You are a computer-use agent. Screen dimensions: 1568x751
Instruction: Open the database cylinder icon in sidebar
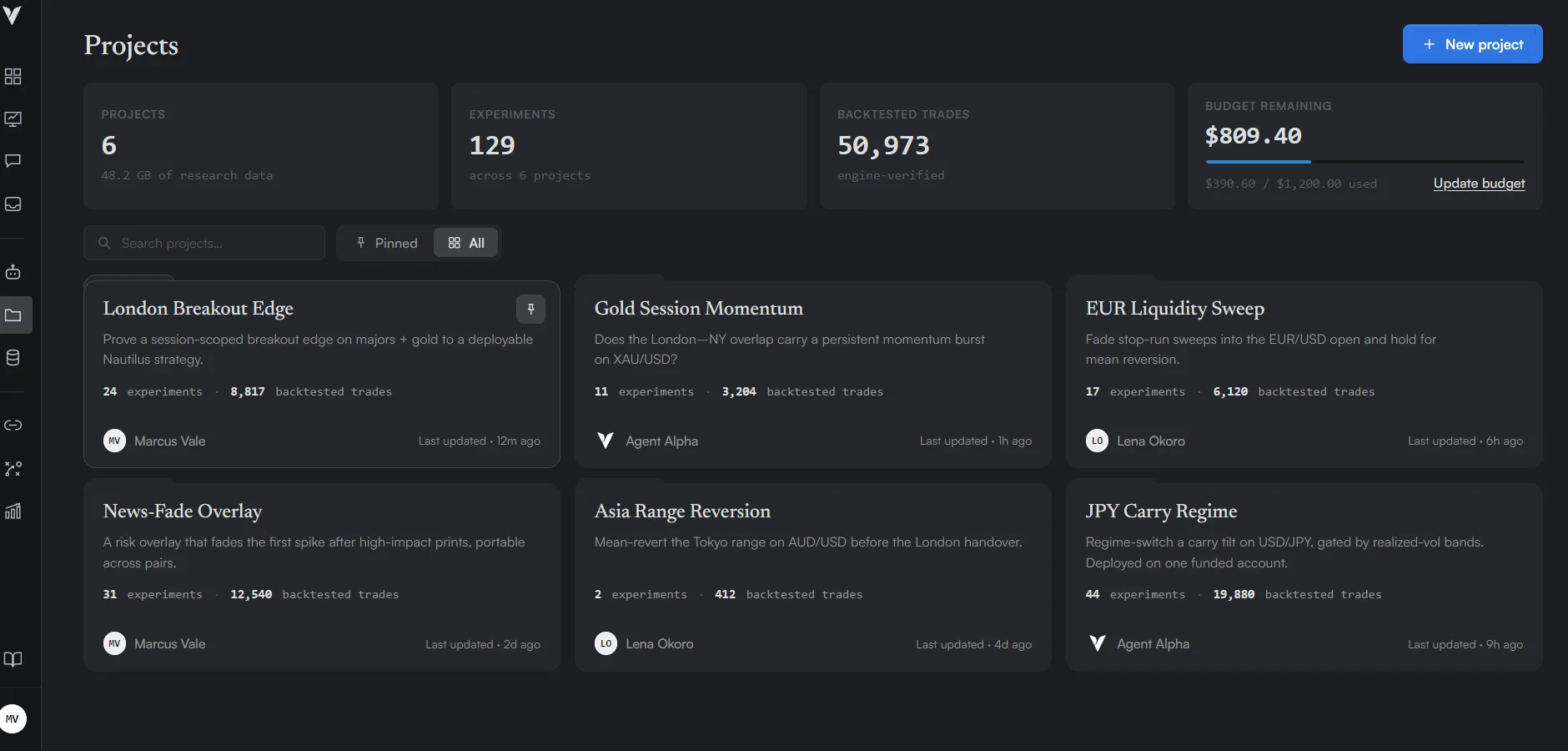point(13,358)
